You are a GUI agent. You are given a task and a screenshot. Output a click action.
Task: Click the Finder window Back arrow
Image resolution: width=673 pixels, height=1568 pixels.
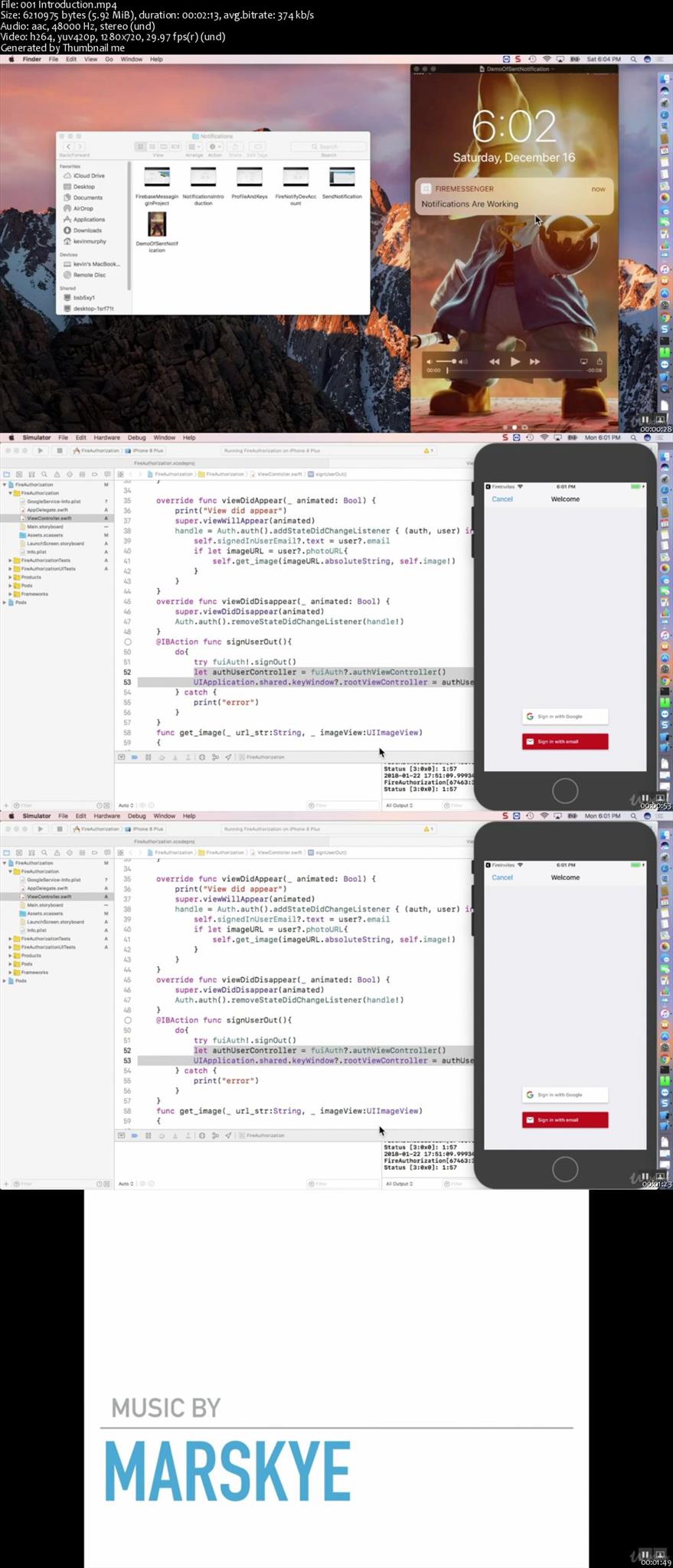coord(68,146)
